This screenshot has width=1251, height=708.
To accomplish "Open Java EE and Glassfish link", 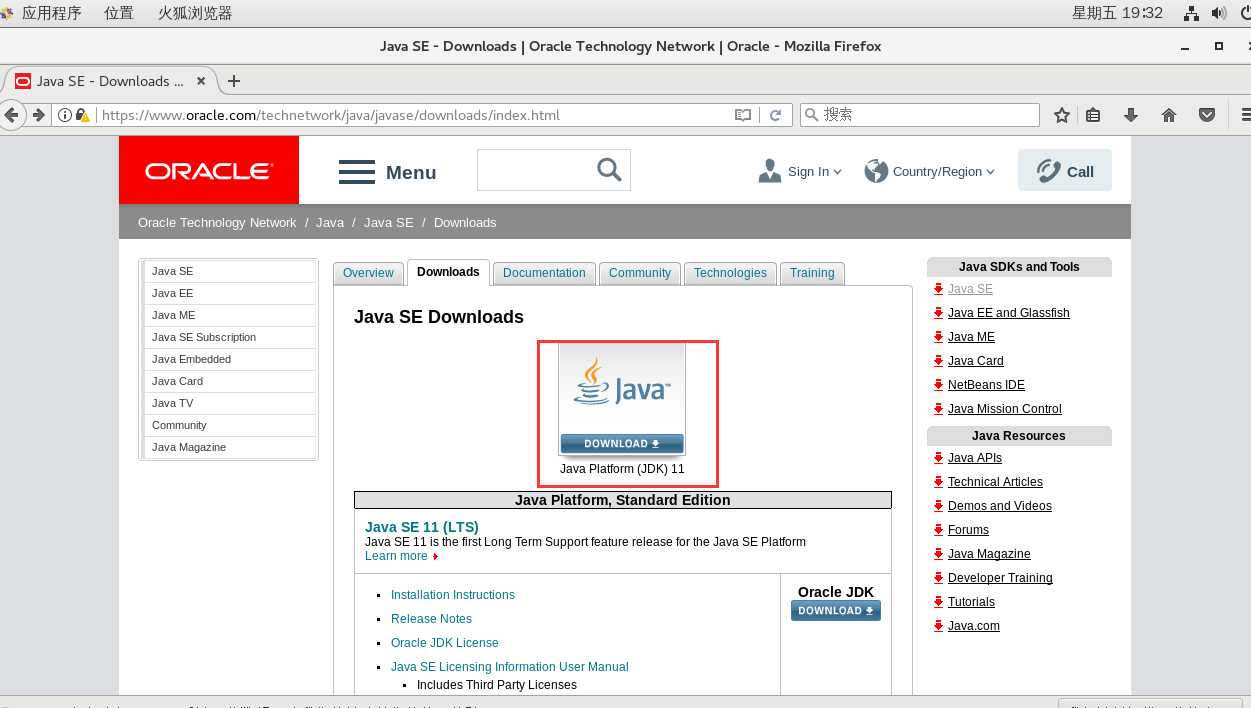I will coord(1009,313).
